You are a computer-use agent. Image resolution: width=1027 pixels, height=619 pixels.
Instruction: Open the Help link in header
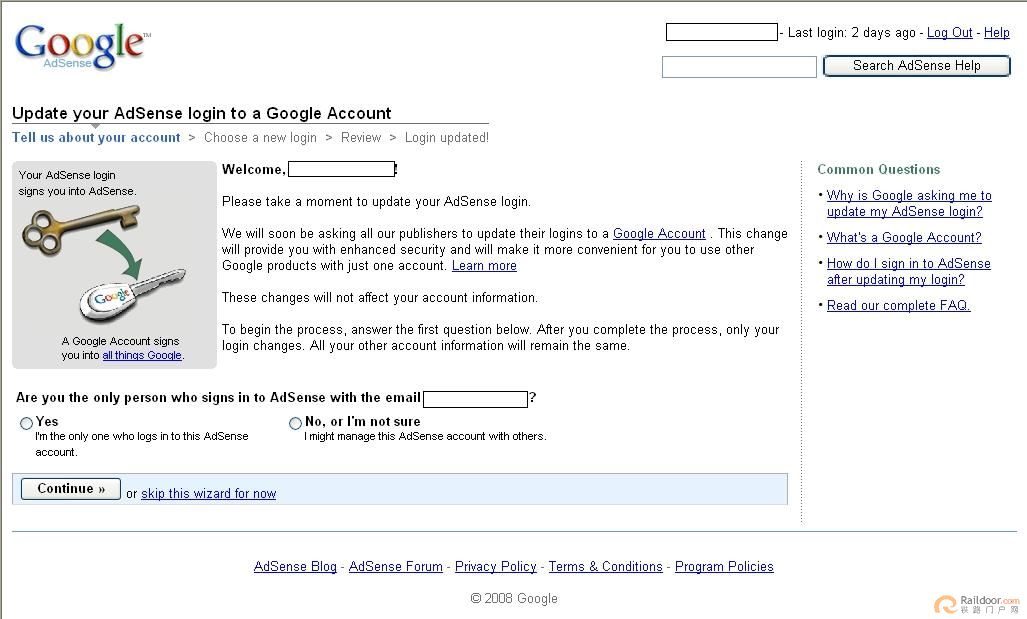point(996,33)
